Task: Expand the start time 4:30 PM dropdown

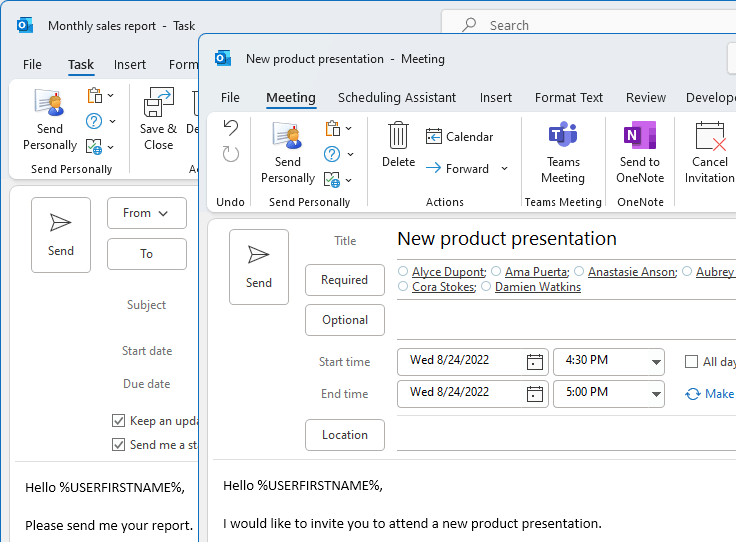Action: tap(656, 362)
